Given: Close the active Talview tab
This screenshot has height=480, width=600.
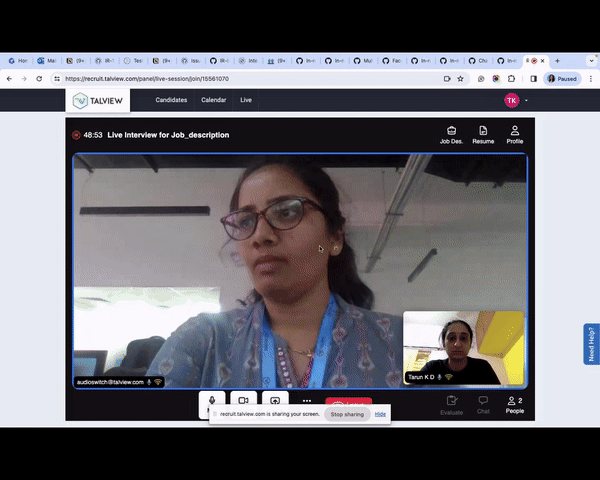Looking at the screenshot, I should coord(542,61).
